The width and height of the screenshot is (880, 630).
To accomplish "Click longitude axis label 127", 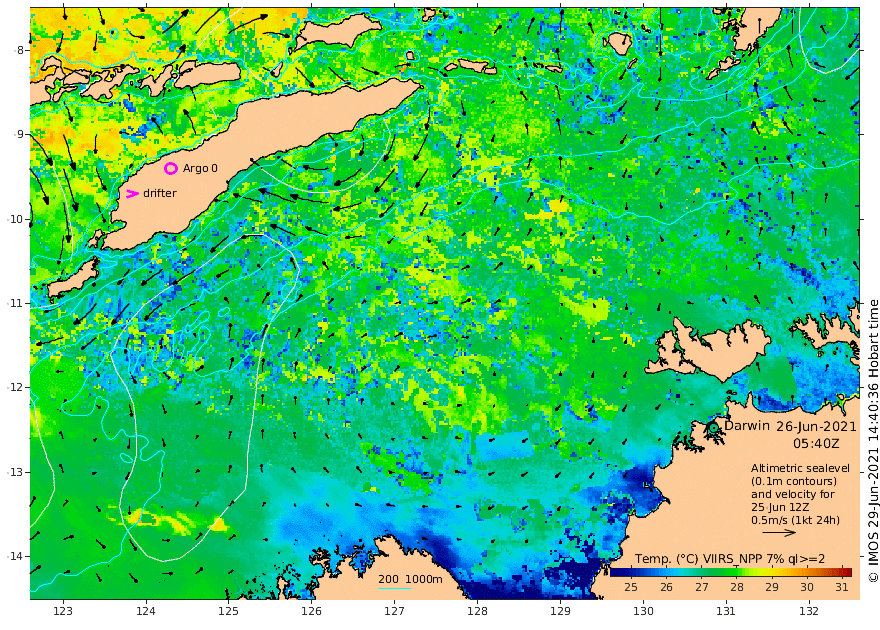I will pyautogui.click(x=395, y=611).
